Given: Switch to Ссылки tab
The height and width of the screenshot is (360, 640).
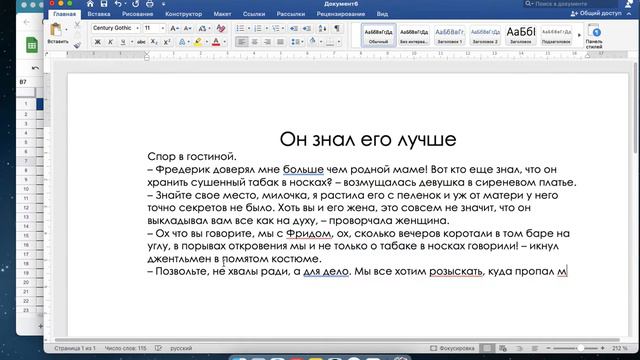Looking at the screenshot, I should pyautogui.click(x=254, y=14).
